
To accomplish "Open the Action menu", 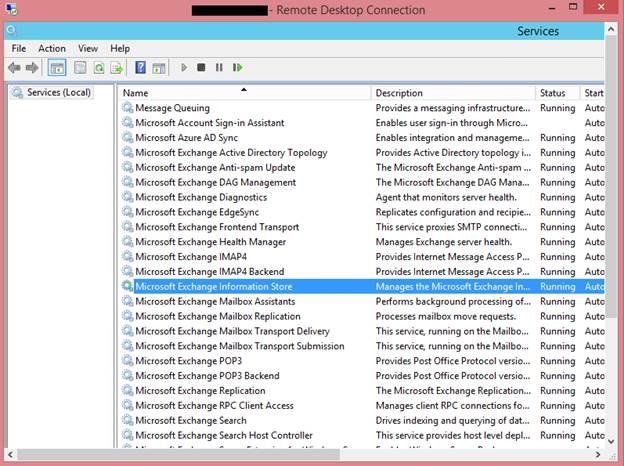I will click(52, 48).
